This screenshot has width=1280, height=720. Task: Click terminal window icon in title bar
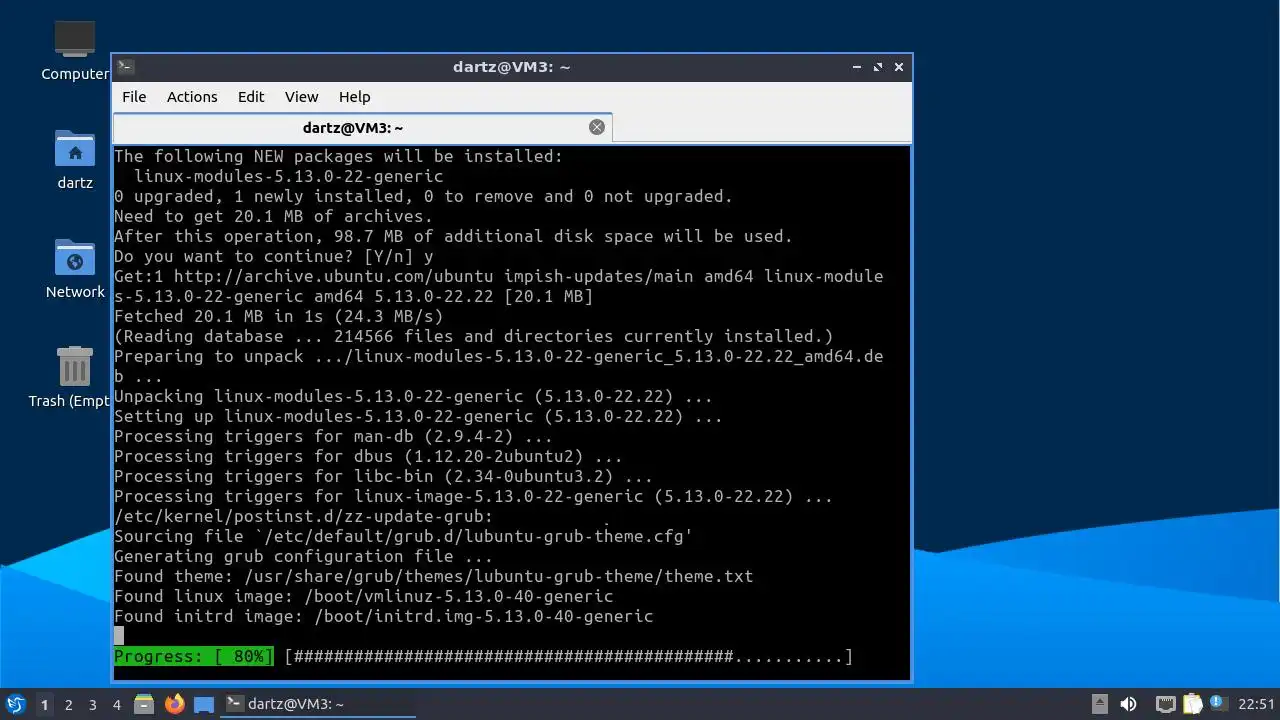pos(125,67)
